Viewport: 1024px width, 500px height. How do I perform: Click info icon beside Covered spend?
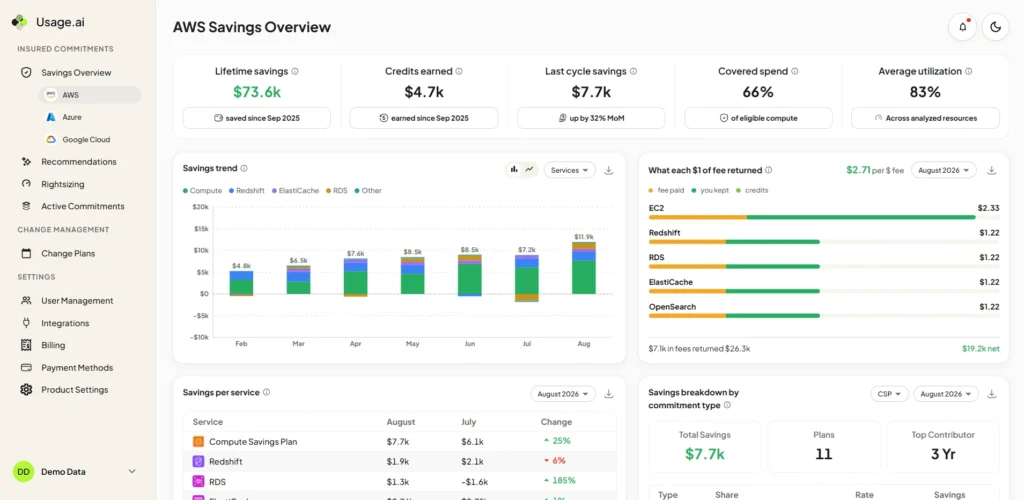[x=795, y=71]
